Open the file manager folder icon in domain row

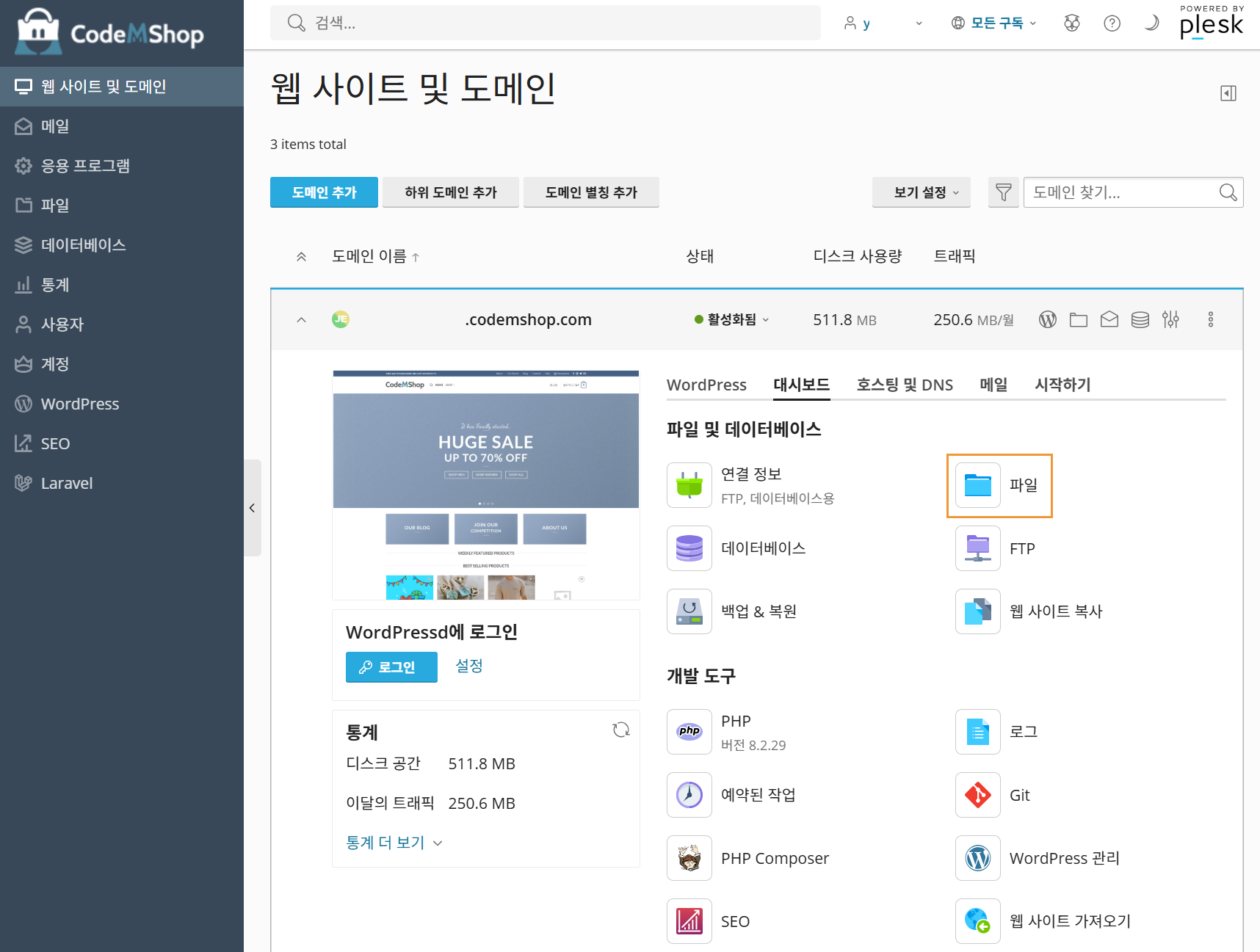(1079, 319)
